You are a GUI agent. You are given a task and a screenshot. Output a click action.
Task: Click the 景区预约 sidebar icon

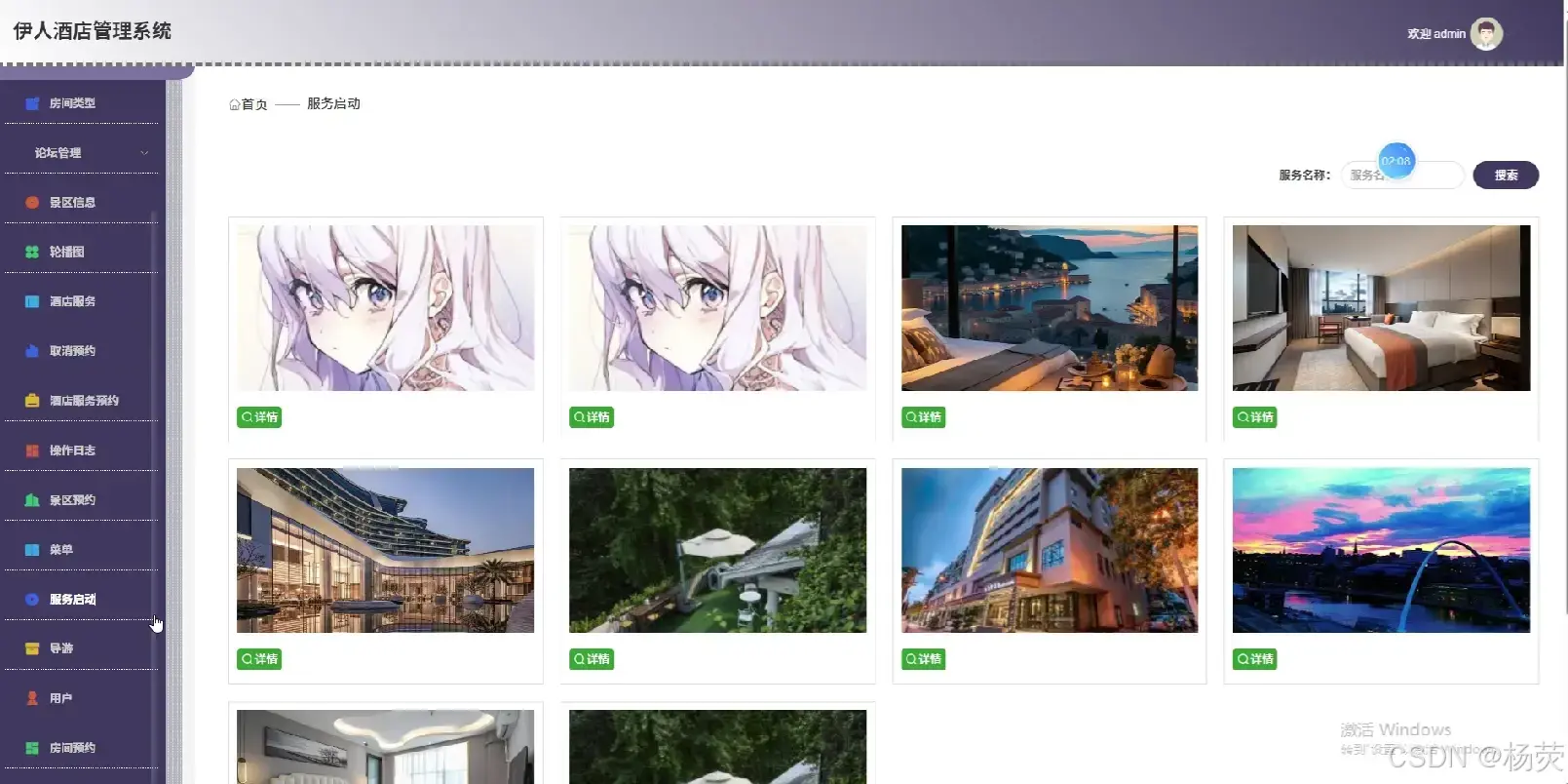32,500
